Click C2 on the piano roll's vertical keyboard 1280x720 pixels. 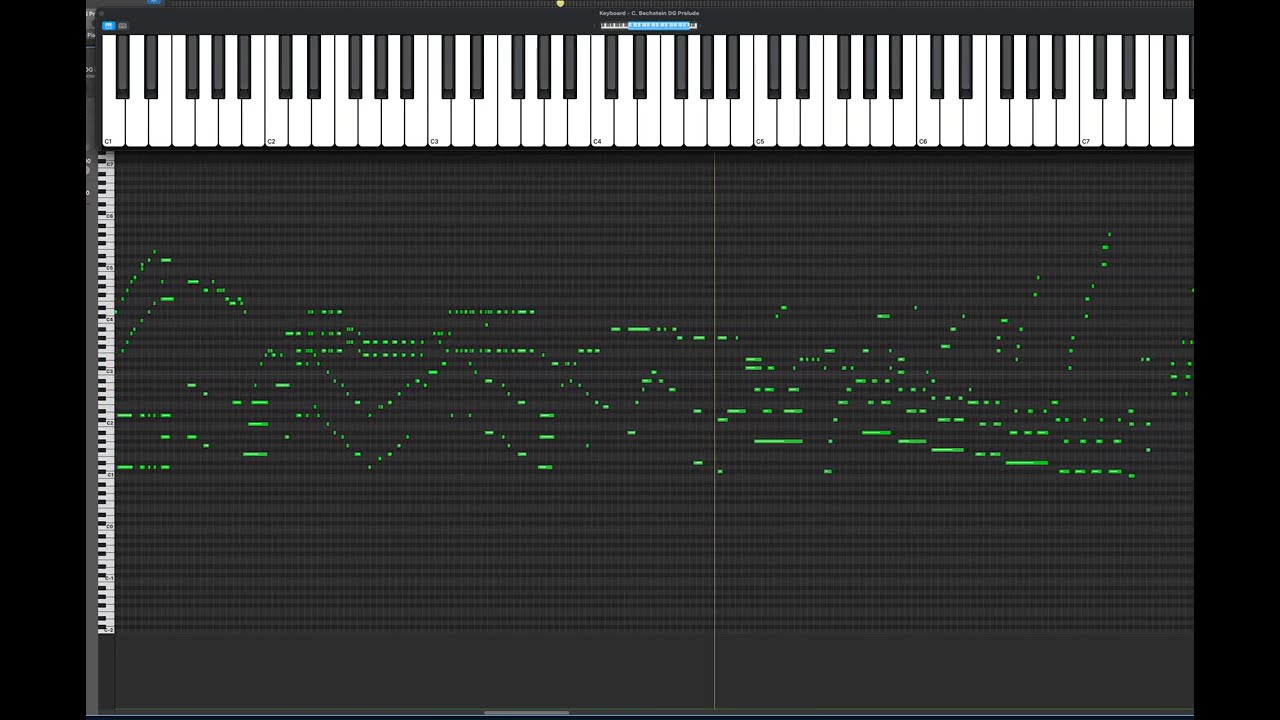pyautogui.click(x=107, y=423)
